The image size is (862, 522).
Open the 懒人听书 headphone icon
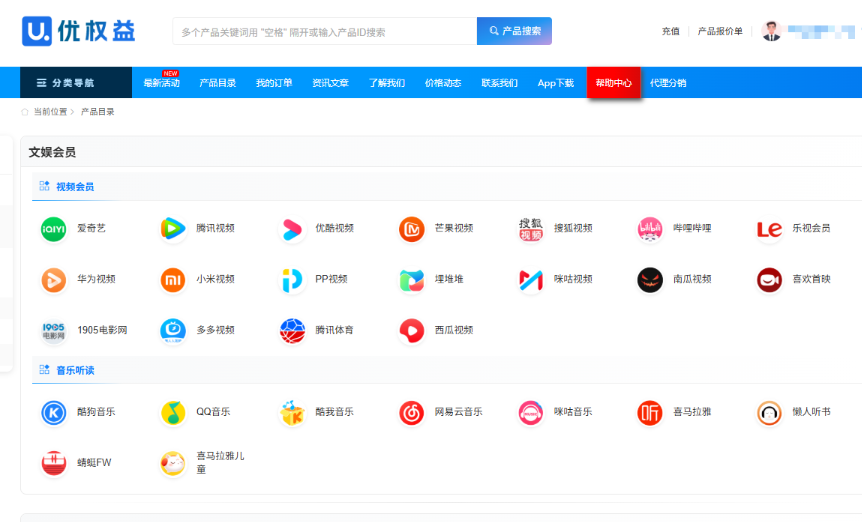point(769,413)
